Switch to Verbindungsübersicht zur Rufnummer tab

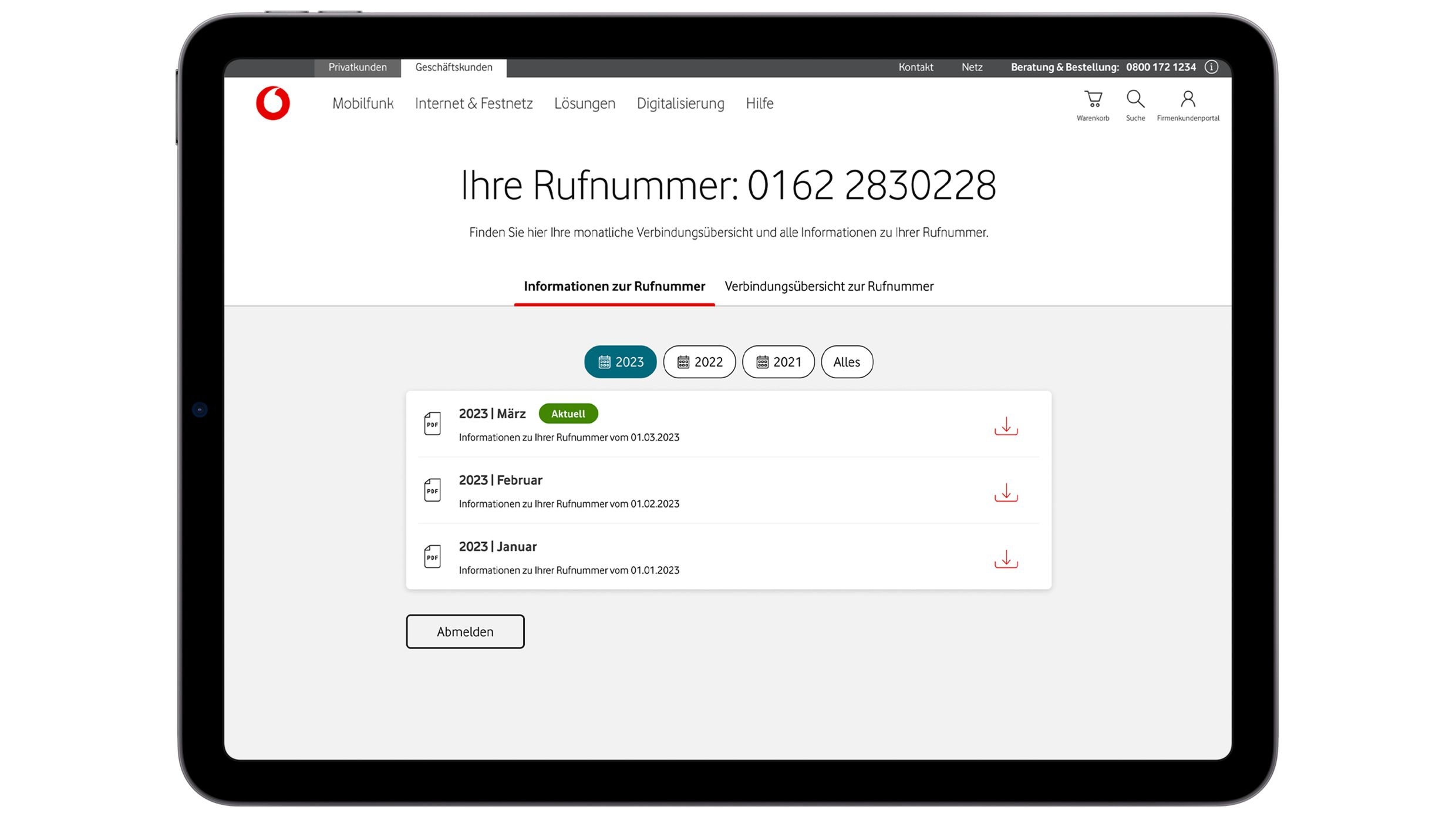[x=829, y=286]
